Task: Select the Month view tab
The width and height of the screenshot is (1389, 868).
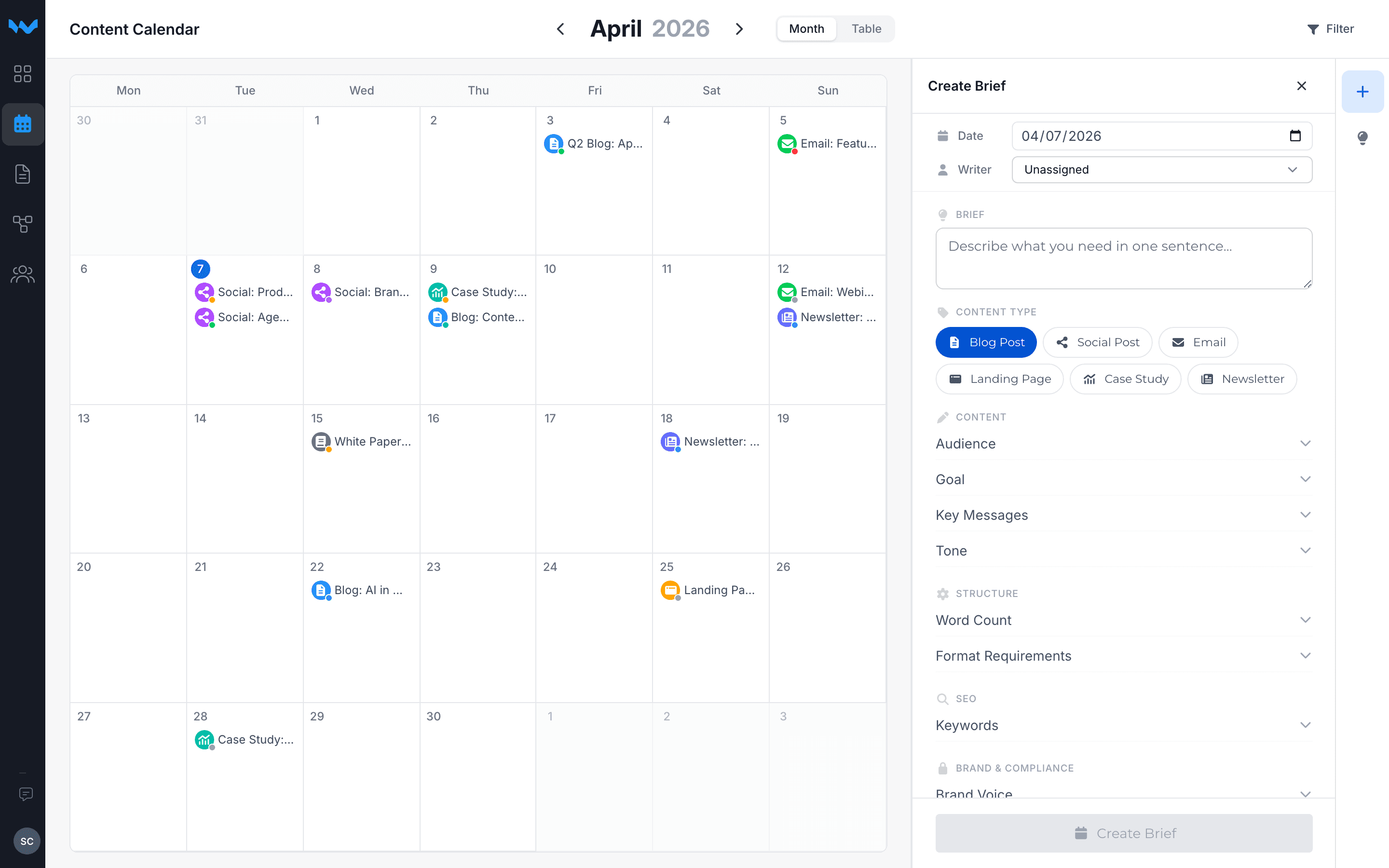Action: 806,28
